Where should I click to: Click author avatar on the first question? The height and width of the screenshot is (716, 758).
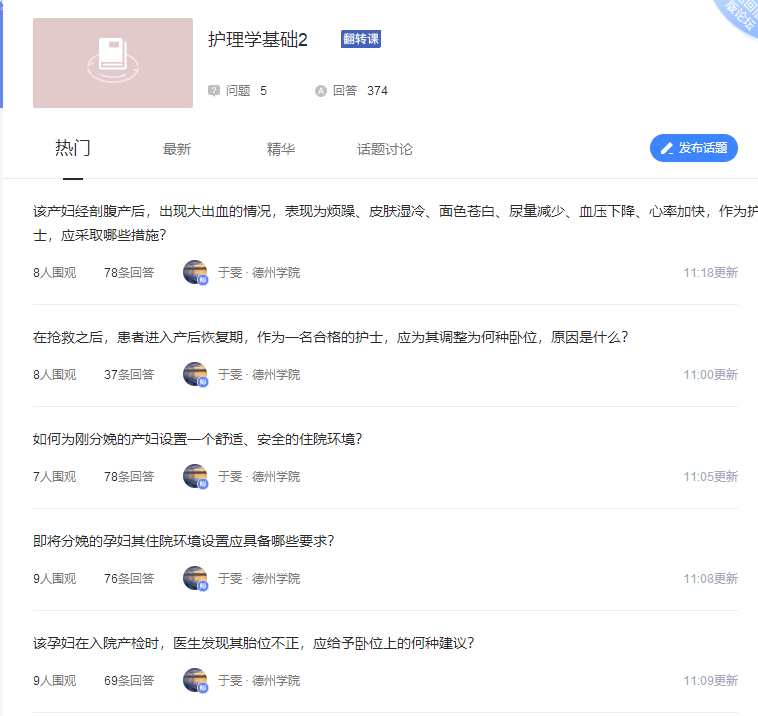pyautogui.click(x=195, y=272)
